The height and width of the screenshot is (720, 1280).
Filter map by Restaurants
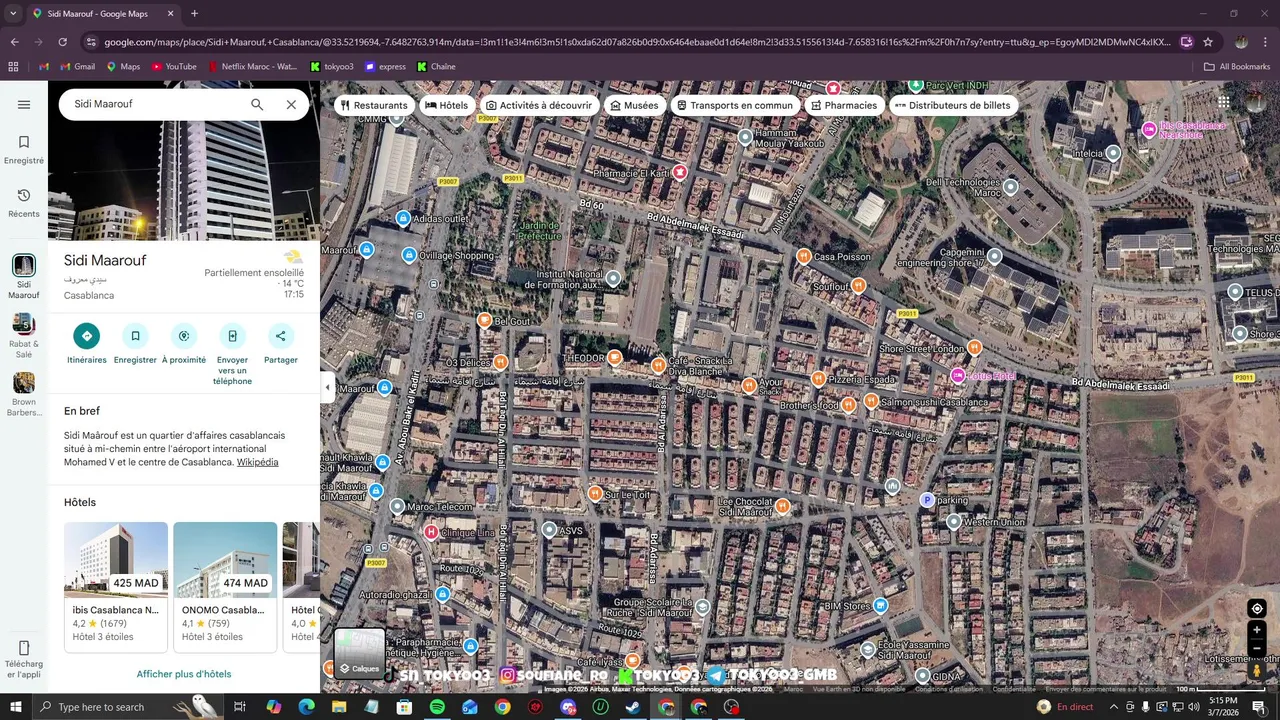pyautogui.click(x=373, y=105)
